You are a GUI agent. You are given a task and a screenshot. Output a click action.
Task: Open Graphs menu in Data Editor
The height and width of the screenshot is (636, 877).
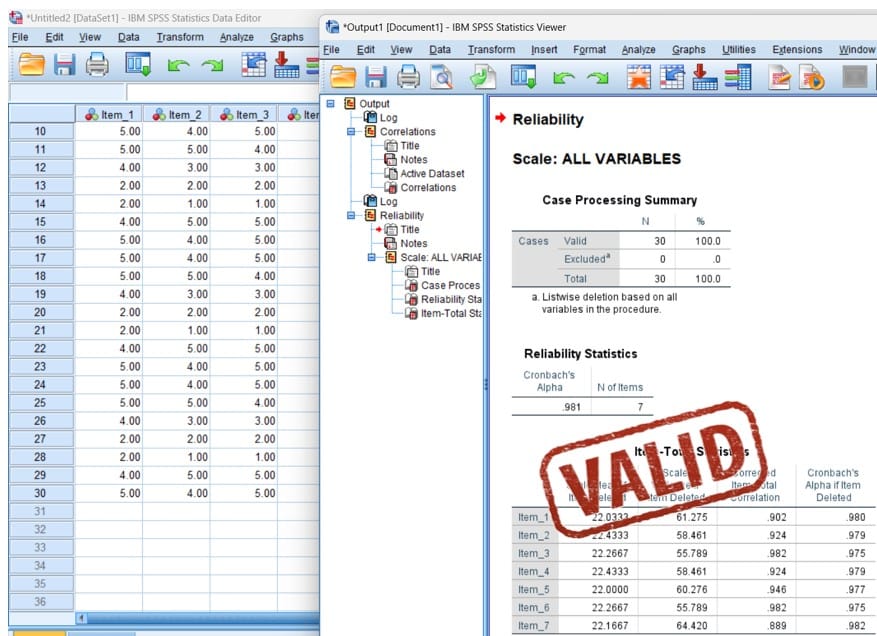tap(286, 37)
